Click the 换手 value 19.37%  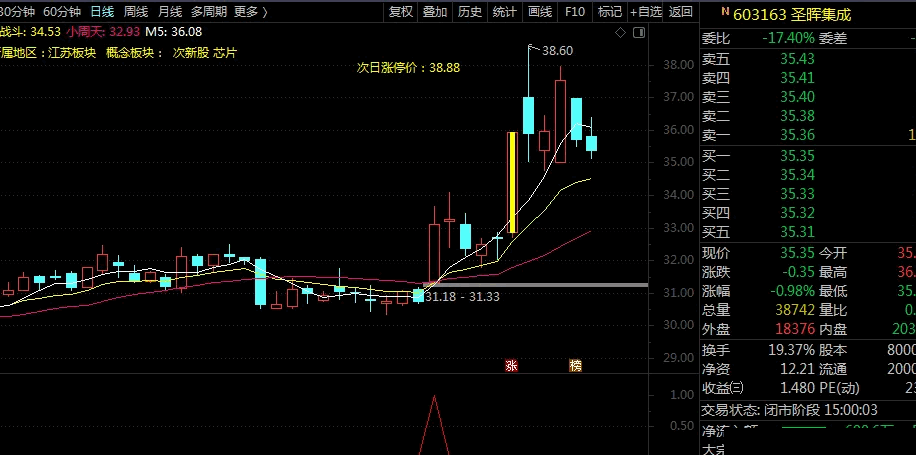tap(791, 350)
